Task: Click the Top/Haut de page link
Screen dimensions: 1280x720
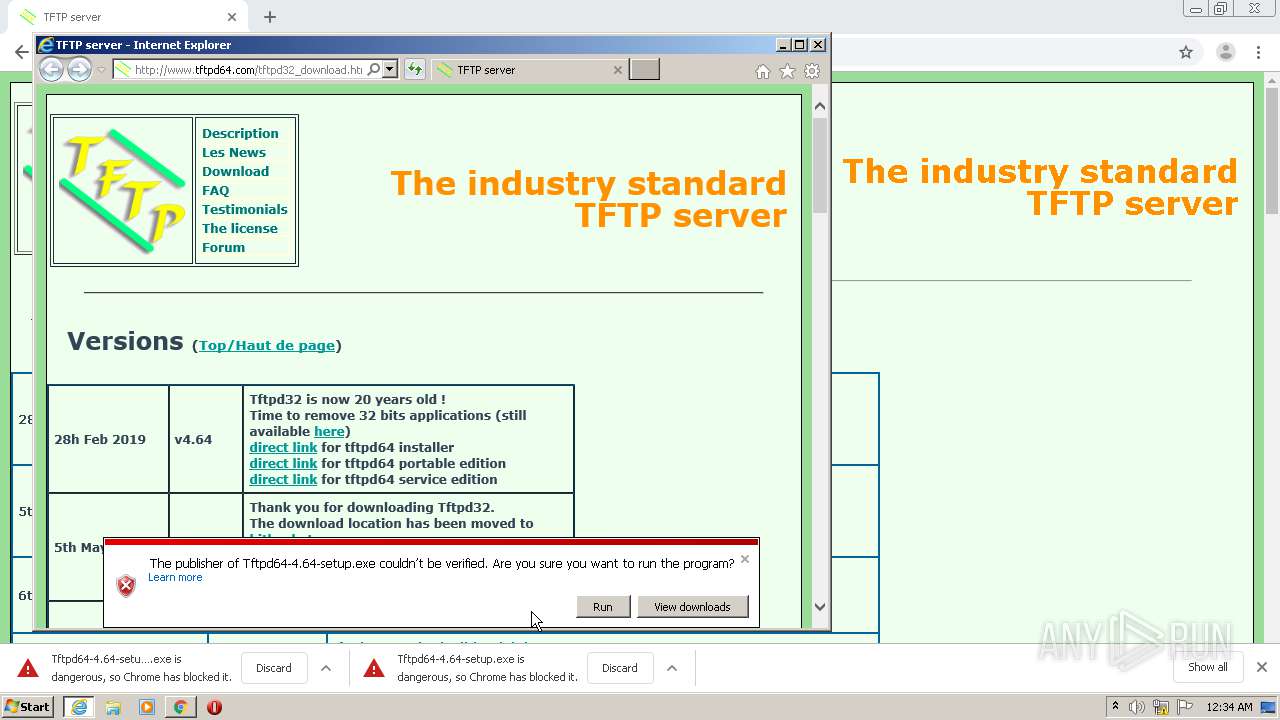Action: (x=267, y=345)
